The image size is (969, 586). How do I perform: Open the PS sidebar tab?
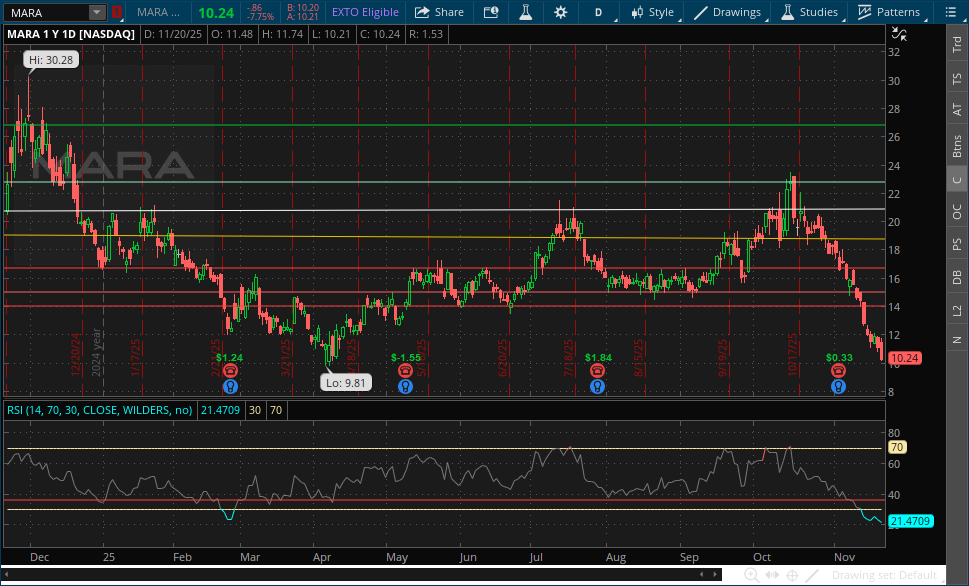[957, 244]
